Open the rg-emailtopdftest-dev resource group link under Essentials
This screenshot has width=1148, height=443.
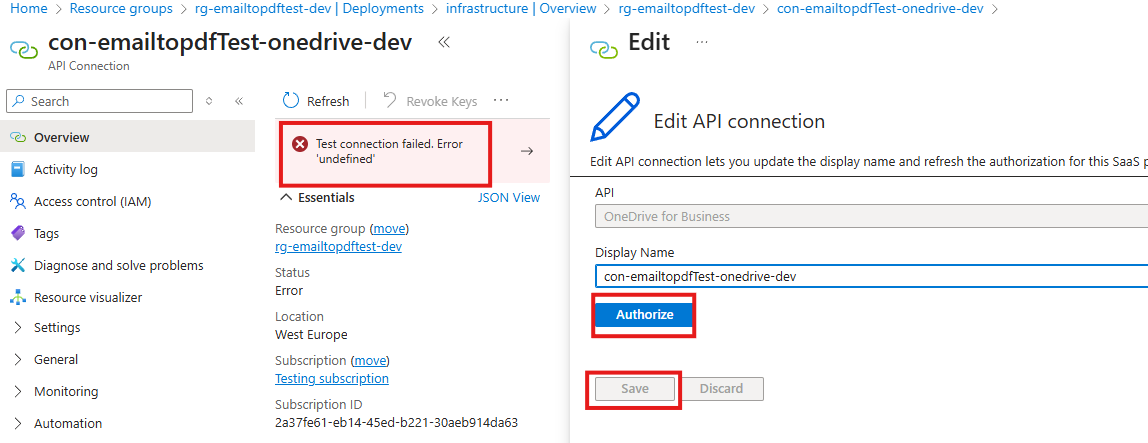338,247
